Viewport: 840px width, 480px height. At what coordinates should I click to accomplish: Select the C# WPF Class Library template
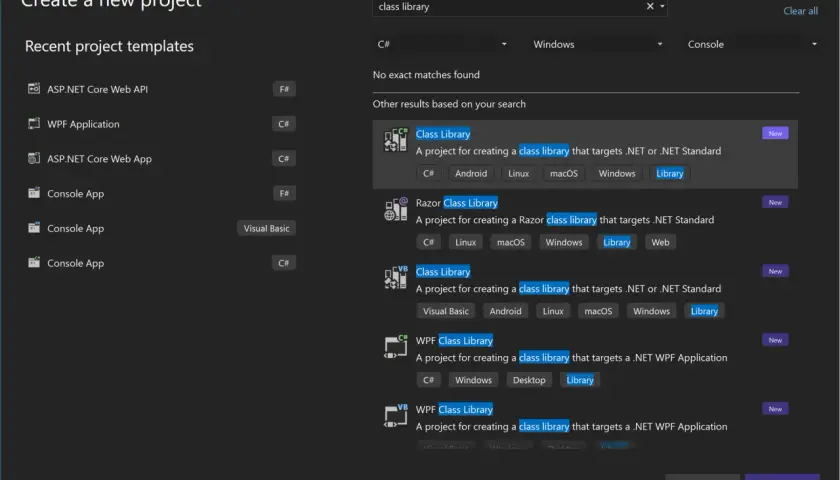[585, 361]
